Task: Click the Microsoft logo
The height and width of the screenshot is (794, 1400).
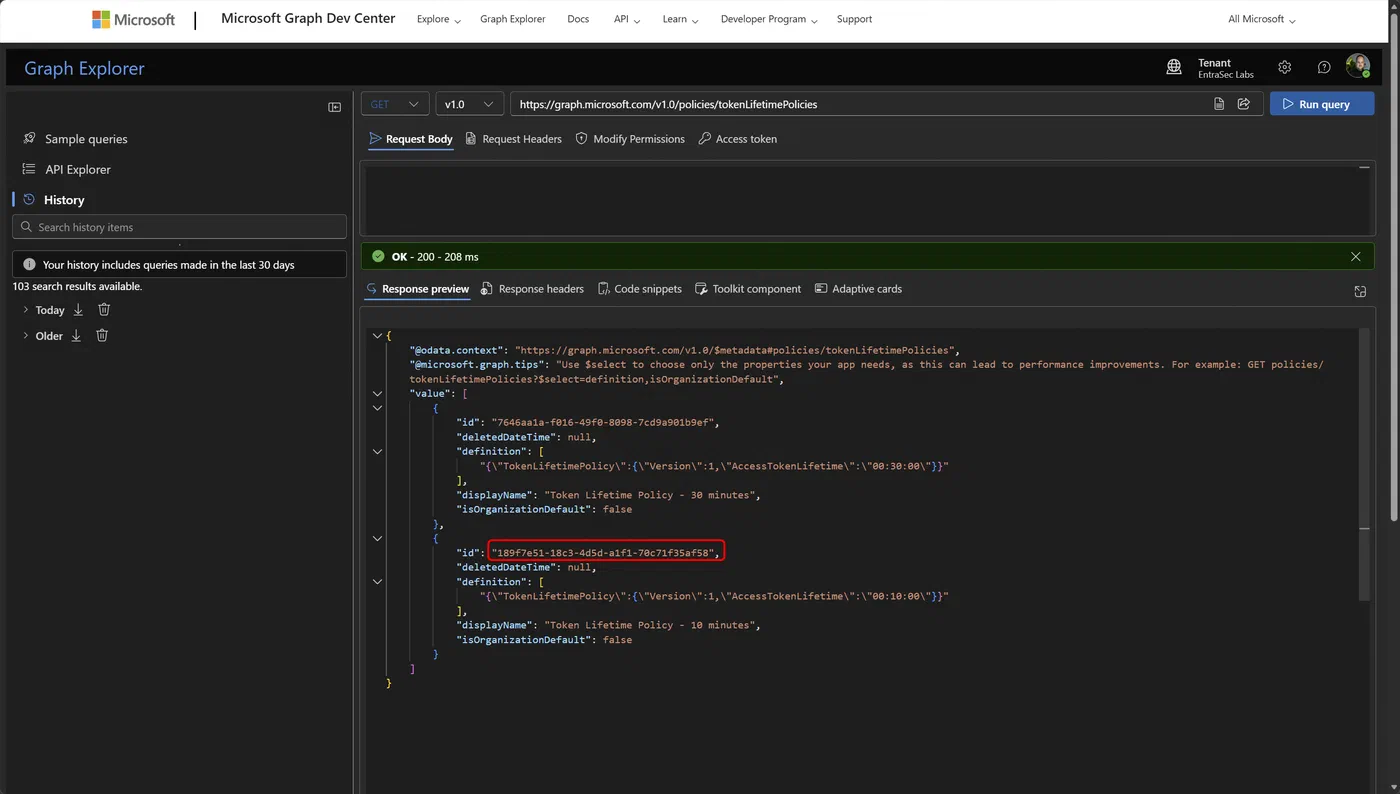Action: click(134, 19)
